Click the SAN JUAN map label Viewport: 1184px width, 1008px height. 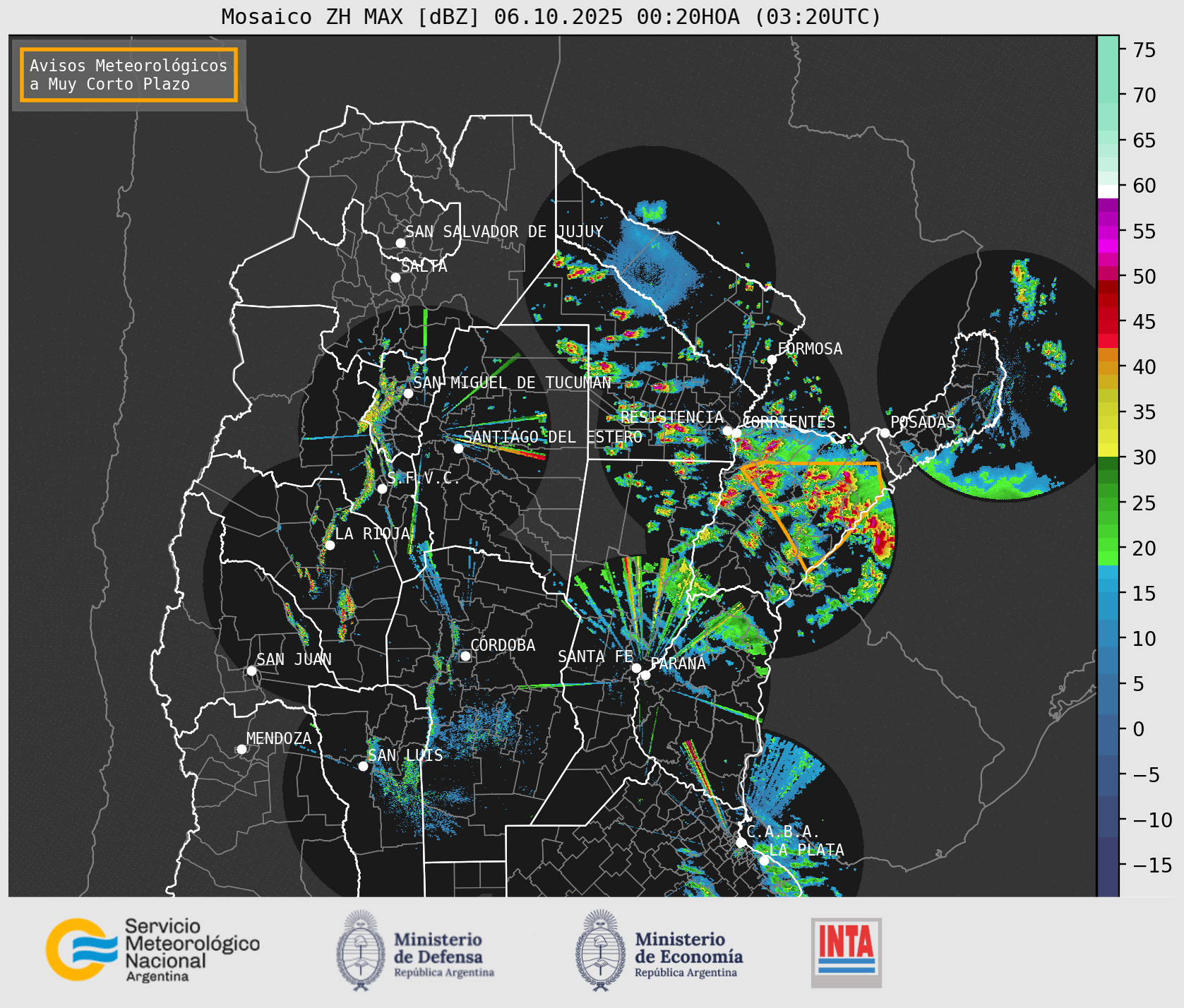(x=294, y=659)
